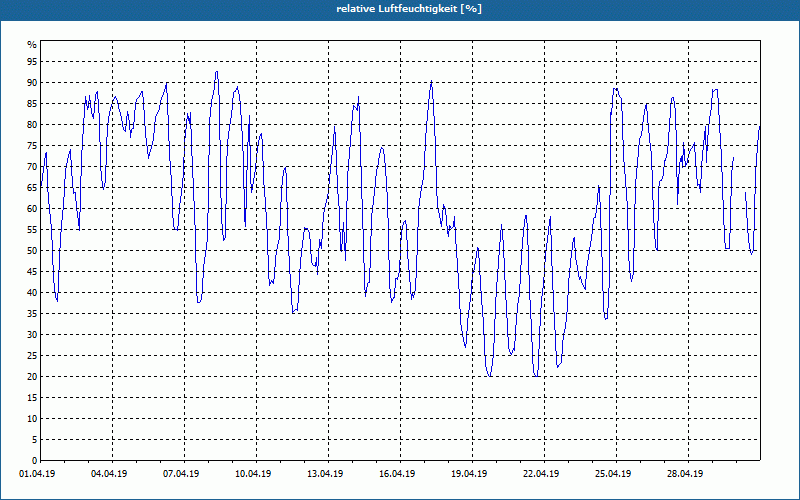
Task: Select the 85 y-axis label
Action: (32, 104)
